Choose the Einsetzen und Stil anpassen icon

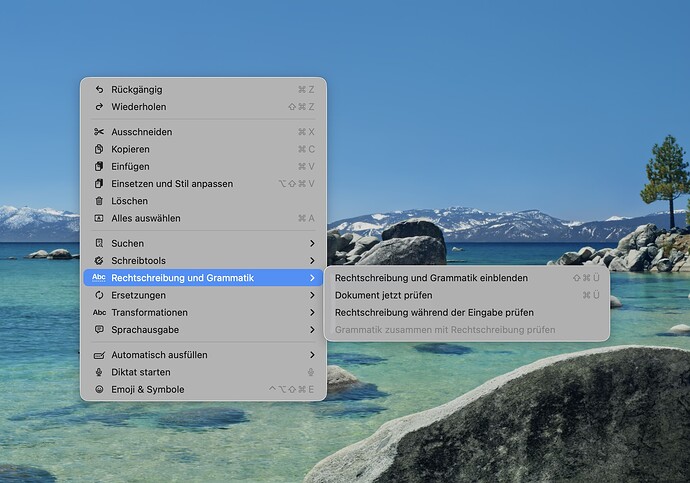[99, 183]
